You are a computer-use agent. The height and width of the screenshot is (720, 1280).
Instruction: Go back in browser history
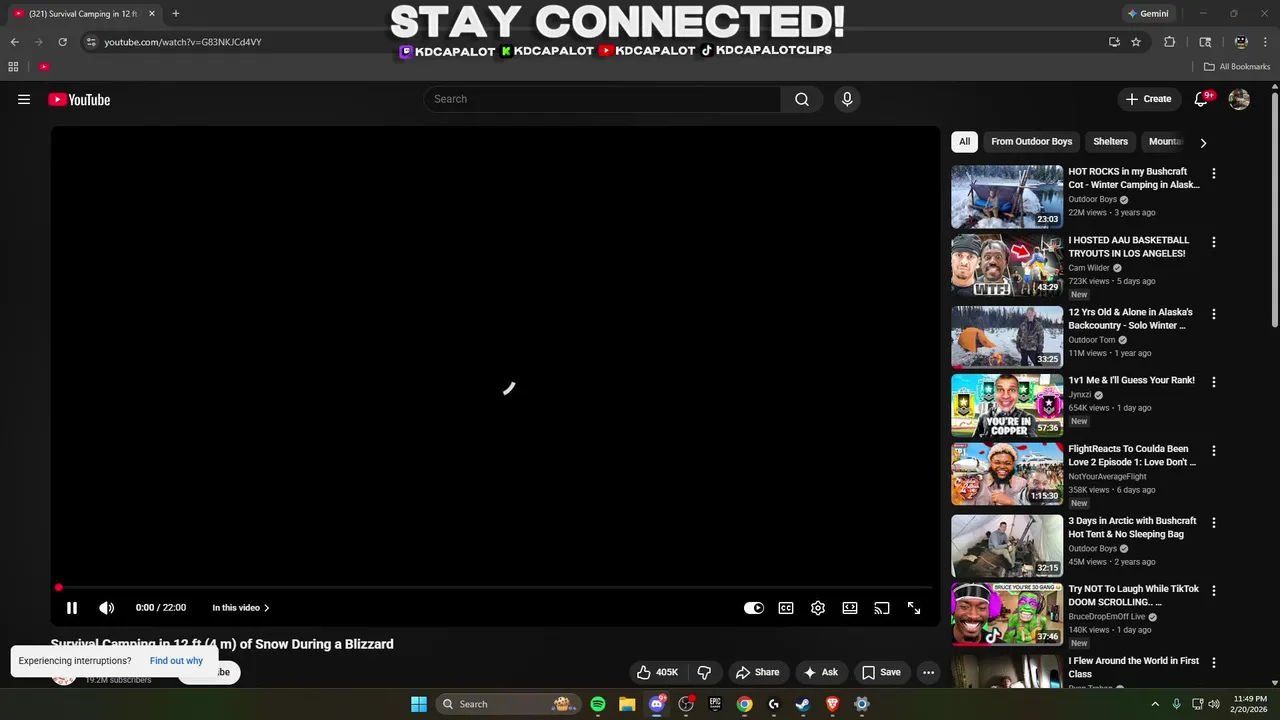[x=14, y=42]
